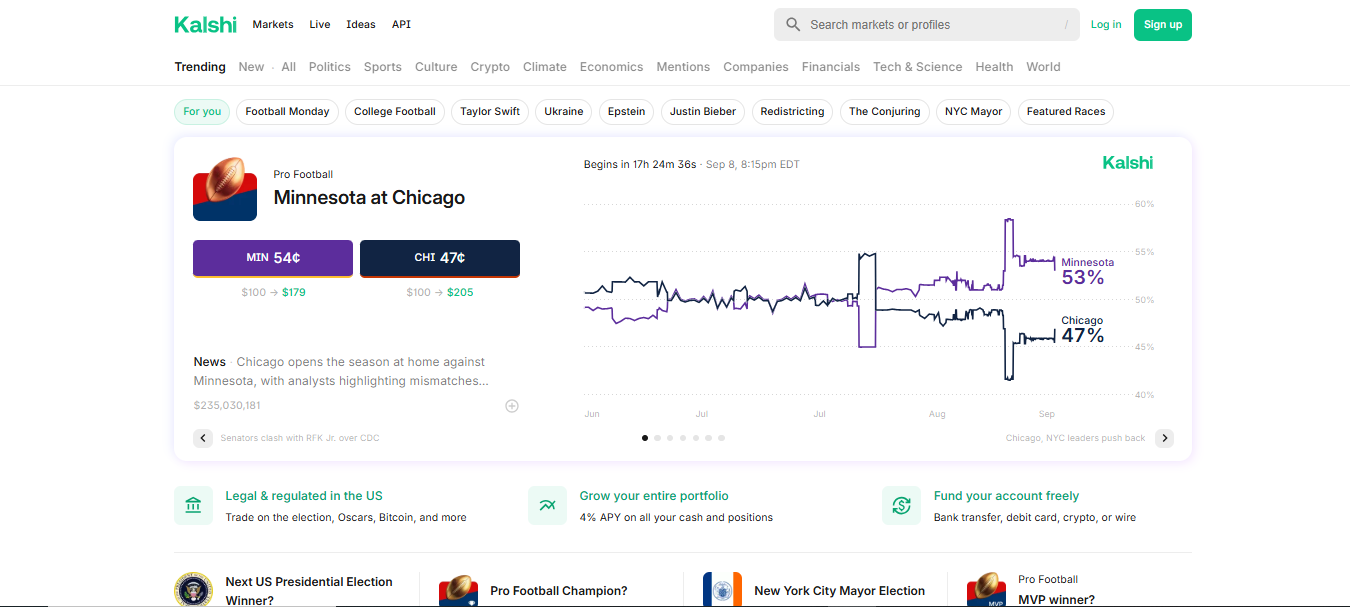The image size is (1350, 607).
Task: Select the Crypto category tab
Action: (x=490, y=67)
